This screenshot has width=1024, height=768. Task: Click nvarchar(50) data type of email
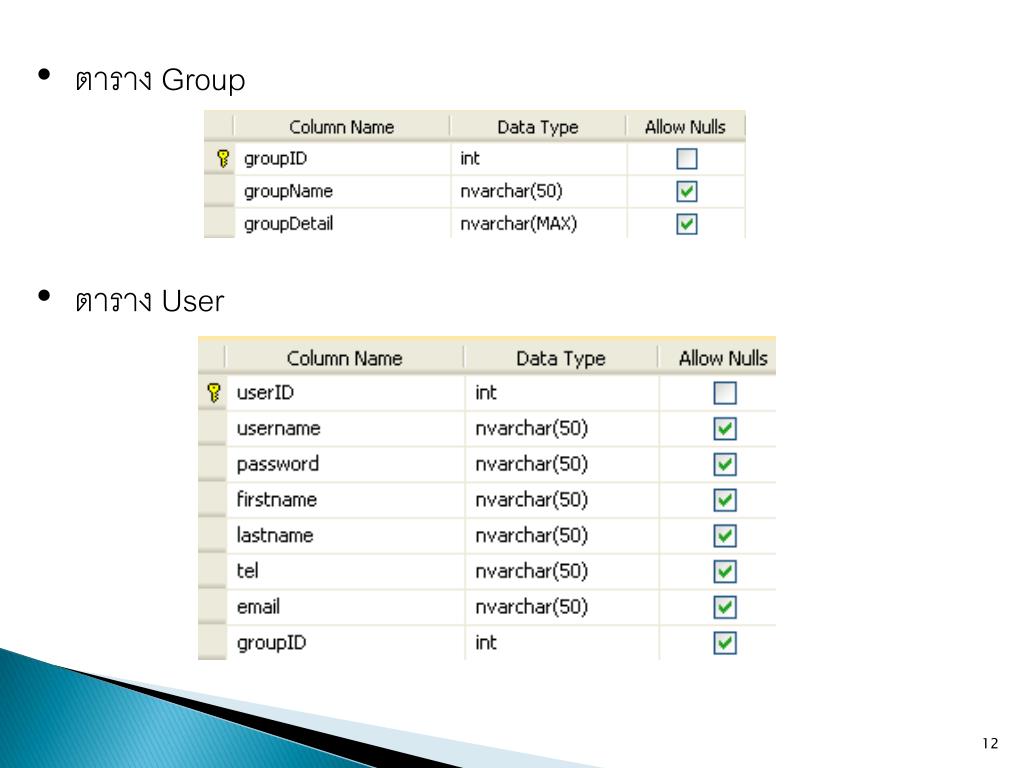(562, 607)
